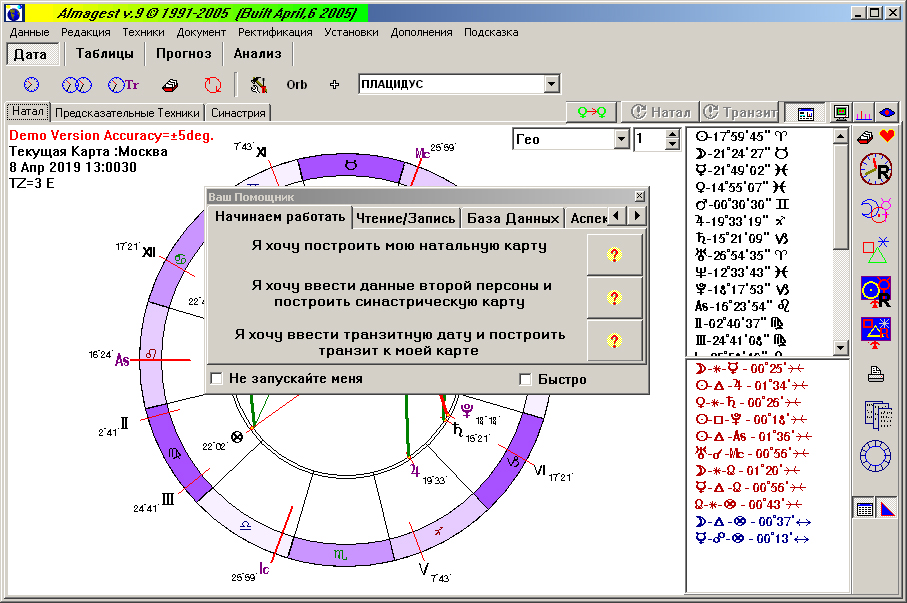Switch helper to Чтение/Запись tab
Viewport: 907px width, 603px height.
point(405,218)
